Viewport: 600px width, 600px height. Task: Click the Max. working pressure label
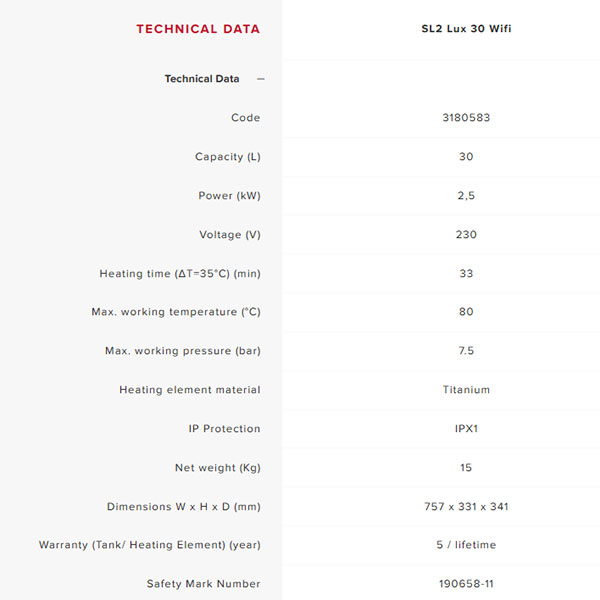tap(183, 351)
